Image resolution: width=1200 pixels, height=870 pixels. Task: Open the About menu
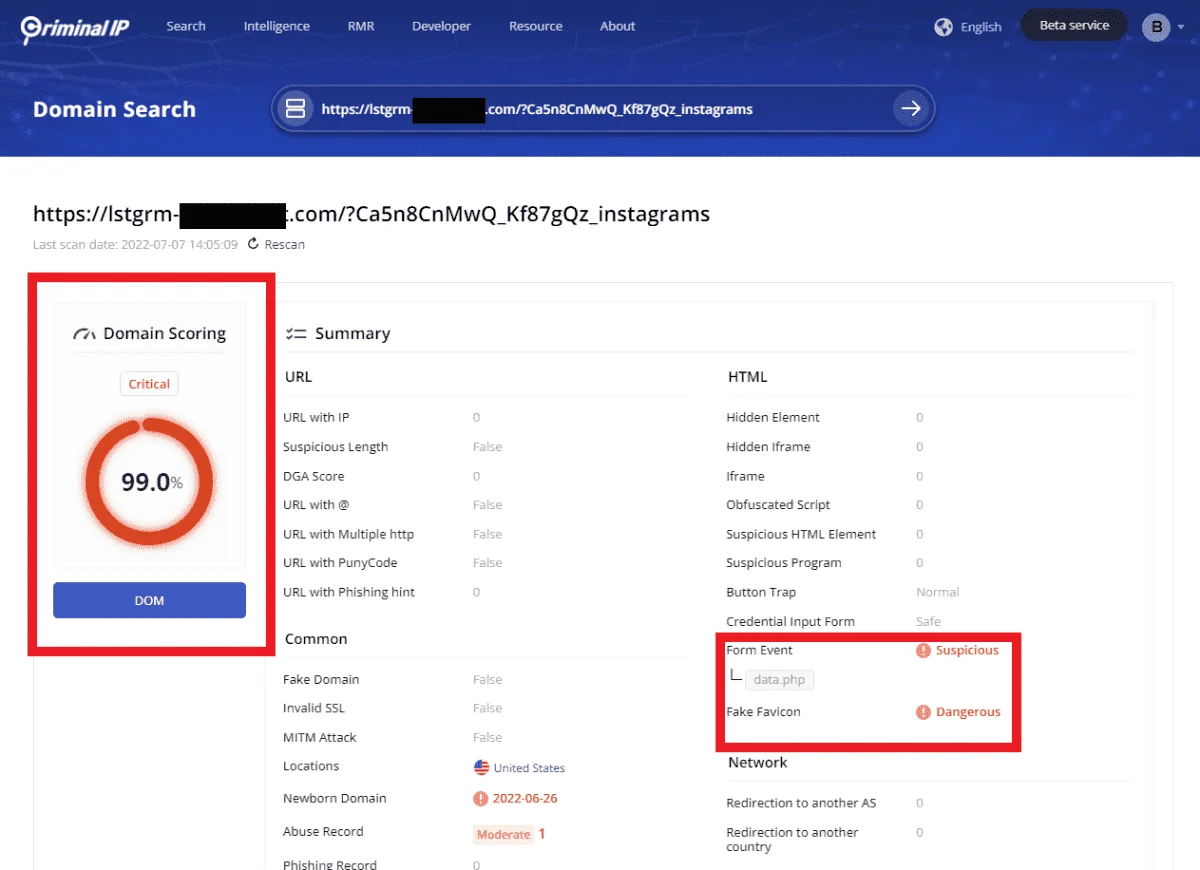(x=617, y=26)
